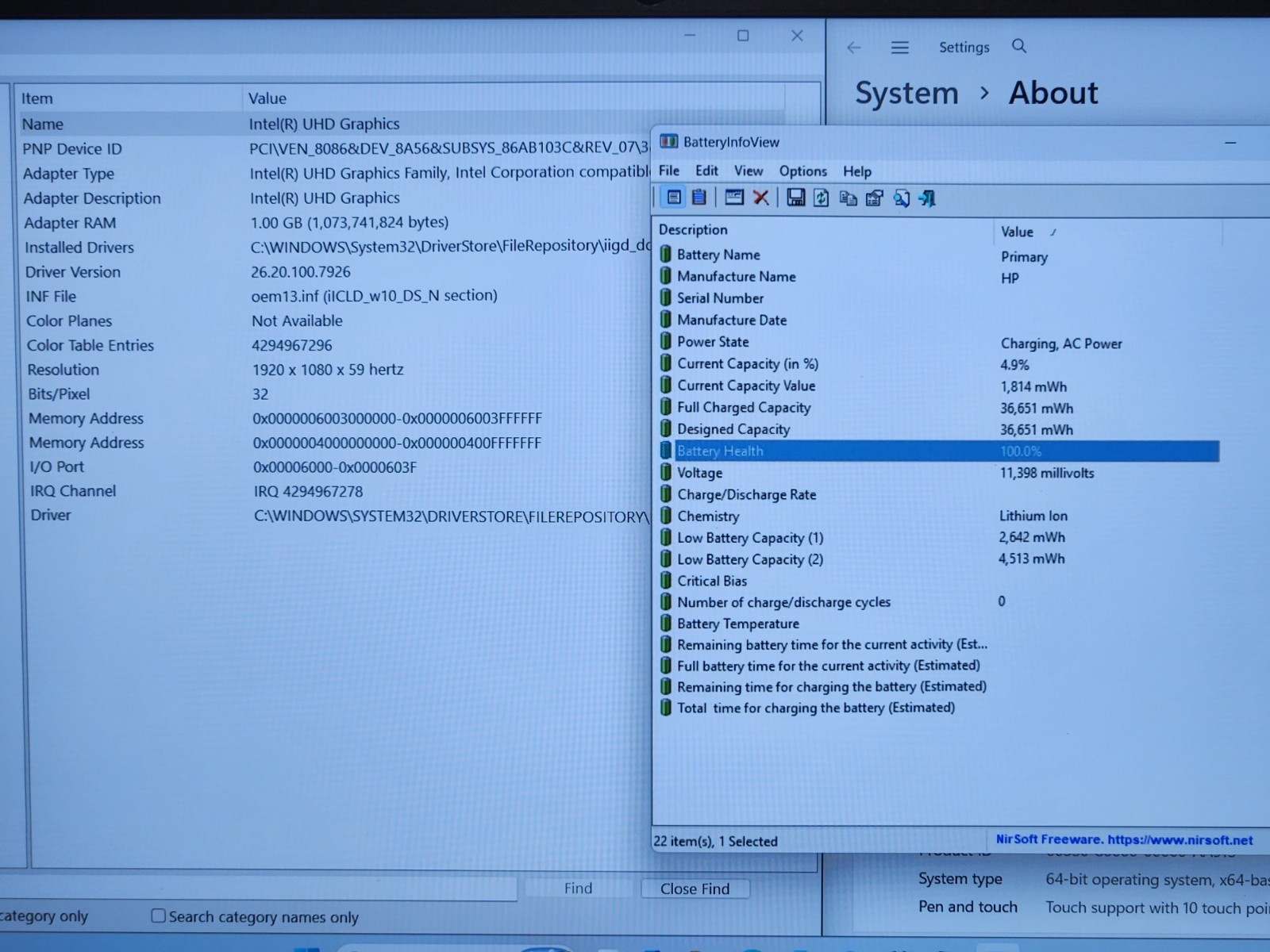
Task: Click the Copy Selected Items icon
Action: 848,198
